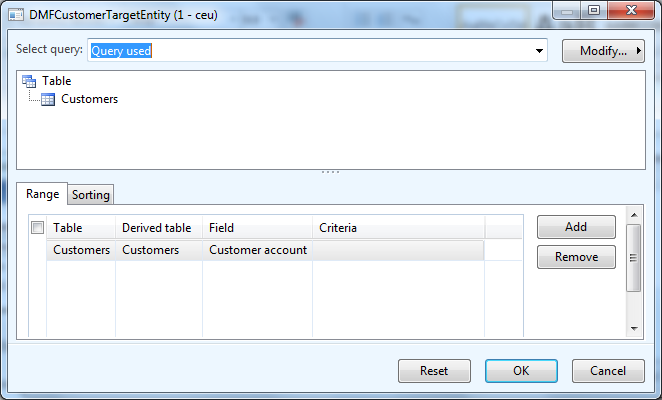The width and height of the screenshot is (662, 400).
Task: Open the Modify menu button
Action: click(603, 50)
